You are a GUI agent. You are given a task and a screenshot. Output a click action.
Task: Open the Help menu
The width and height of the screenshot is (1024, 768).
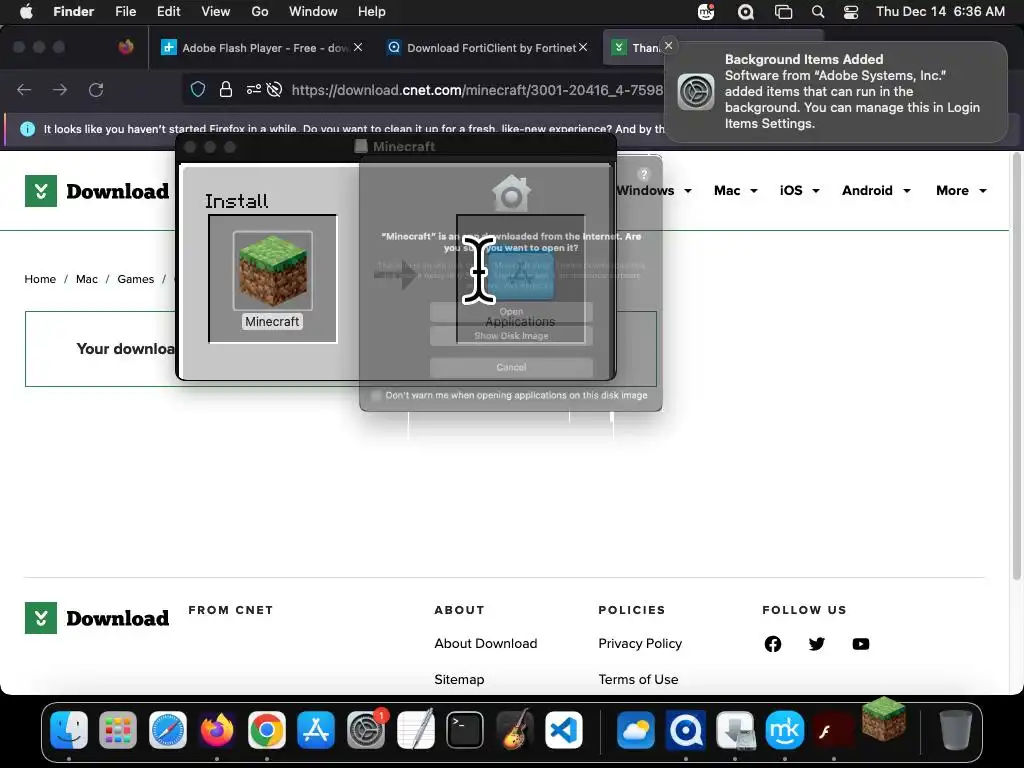point(372,11)
